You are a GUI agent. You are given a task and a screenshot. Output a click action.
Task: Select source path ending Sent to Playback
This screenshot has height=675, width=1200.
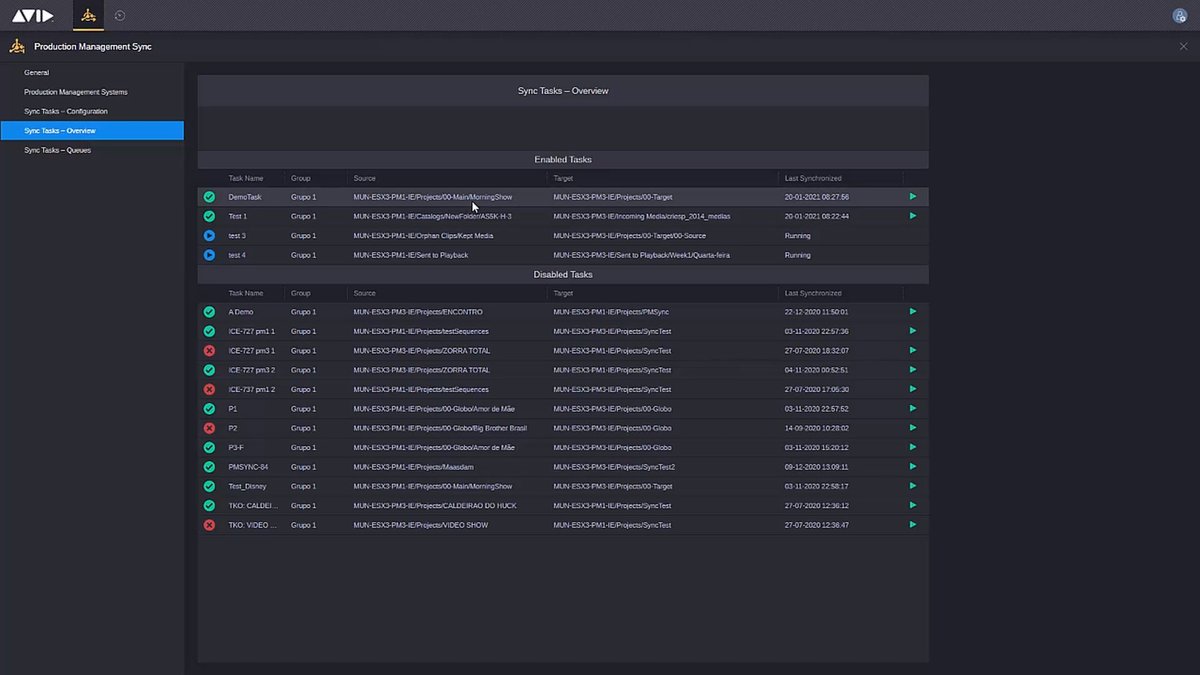[x=411, y=255]
